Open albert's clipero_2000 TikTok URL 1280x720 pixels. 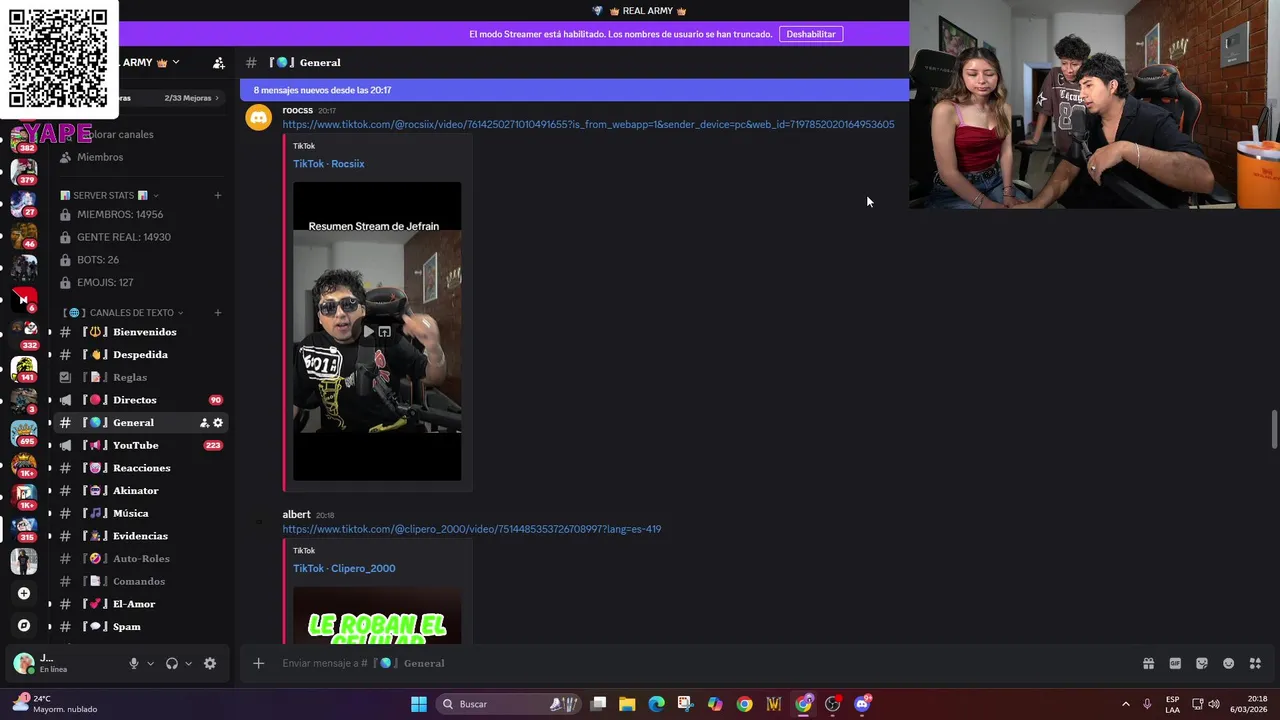tap(471, 529)
